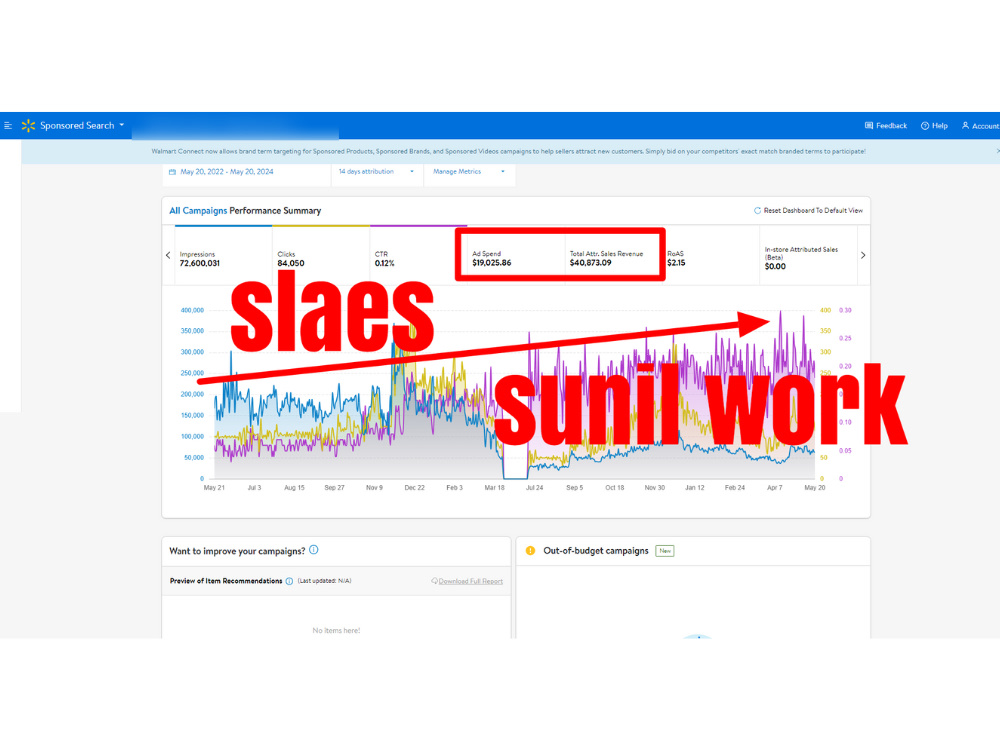
Task: Click the download icon before Full Report
Action: [434, 581]
